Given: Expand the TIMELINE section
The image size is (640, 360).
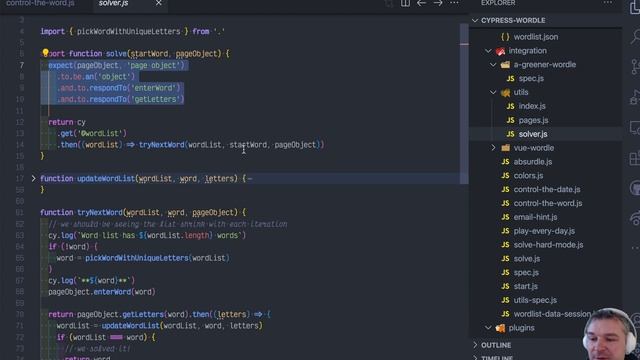Looking at the screenshot, I should coord(475,358).
